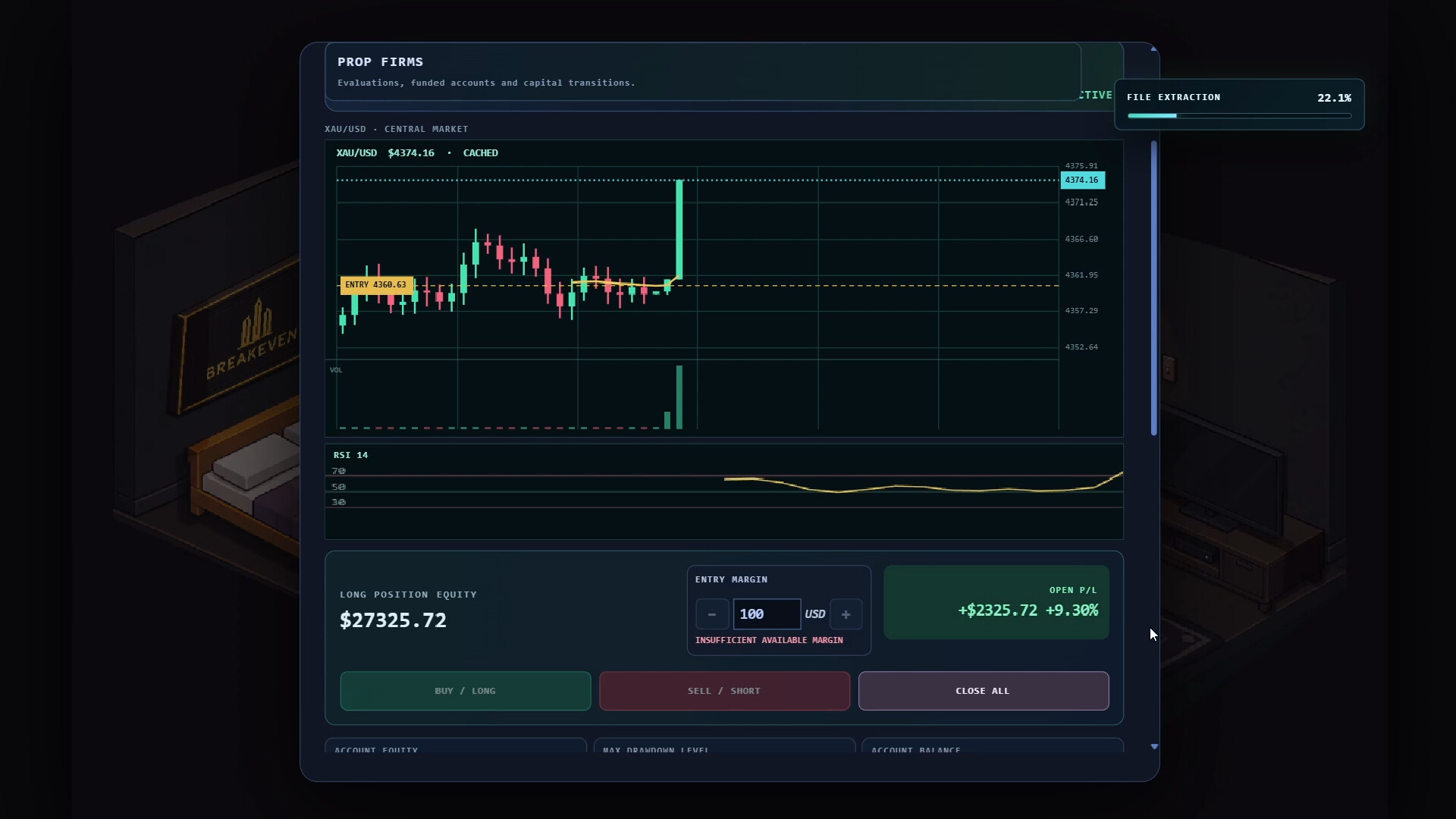The height and width of the screenshot is (819, 1456).
Task: Click the 4374.16 current price tag
Action: (1082, 180)
